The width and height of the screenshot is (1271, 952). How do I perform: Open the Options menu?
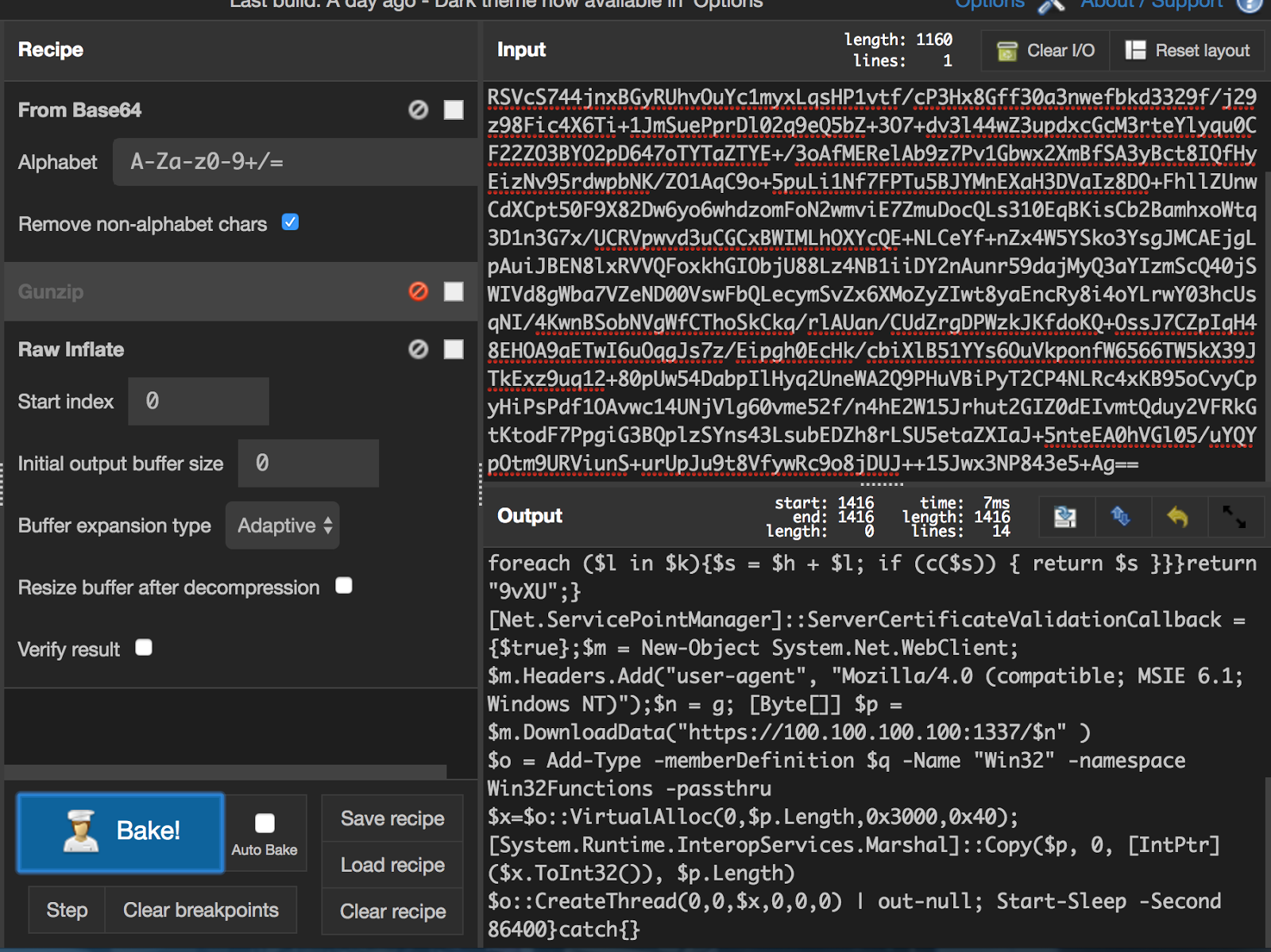tap(990, 5)
